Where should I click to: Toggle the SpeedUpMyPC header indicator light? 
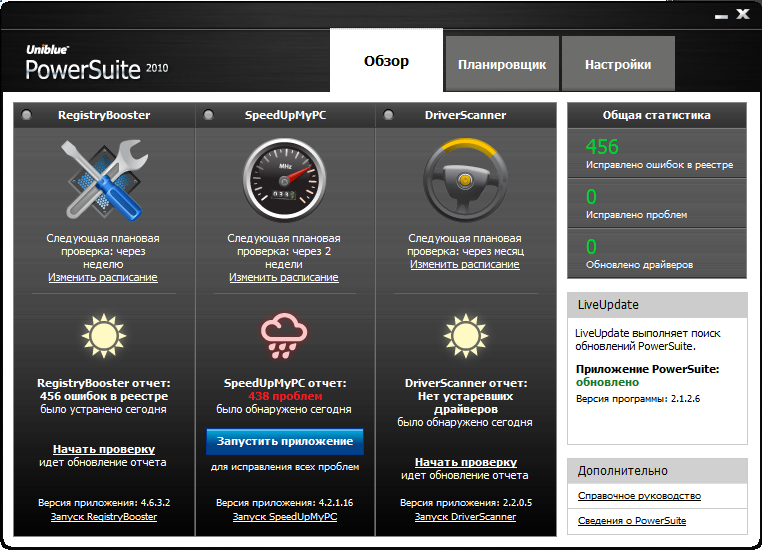click(208, 115)
